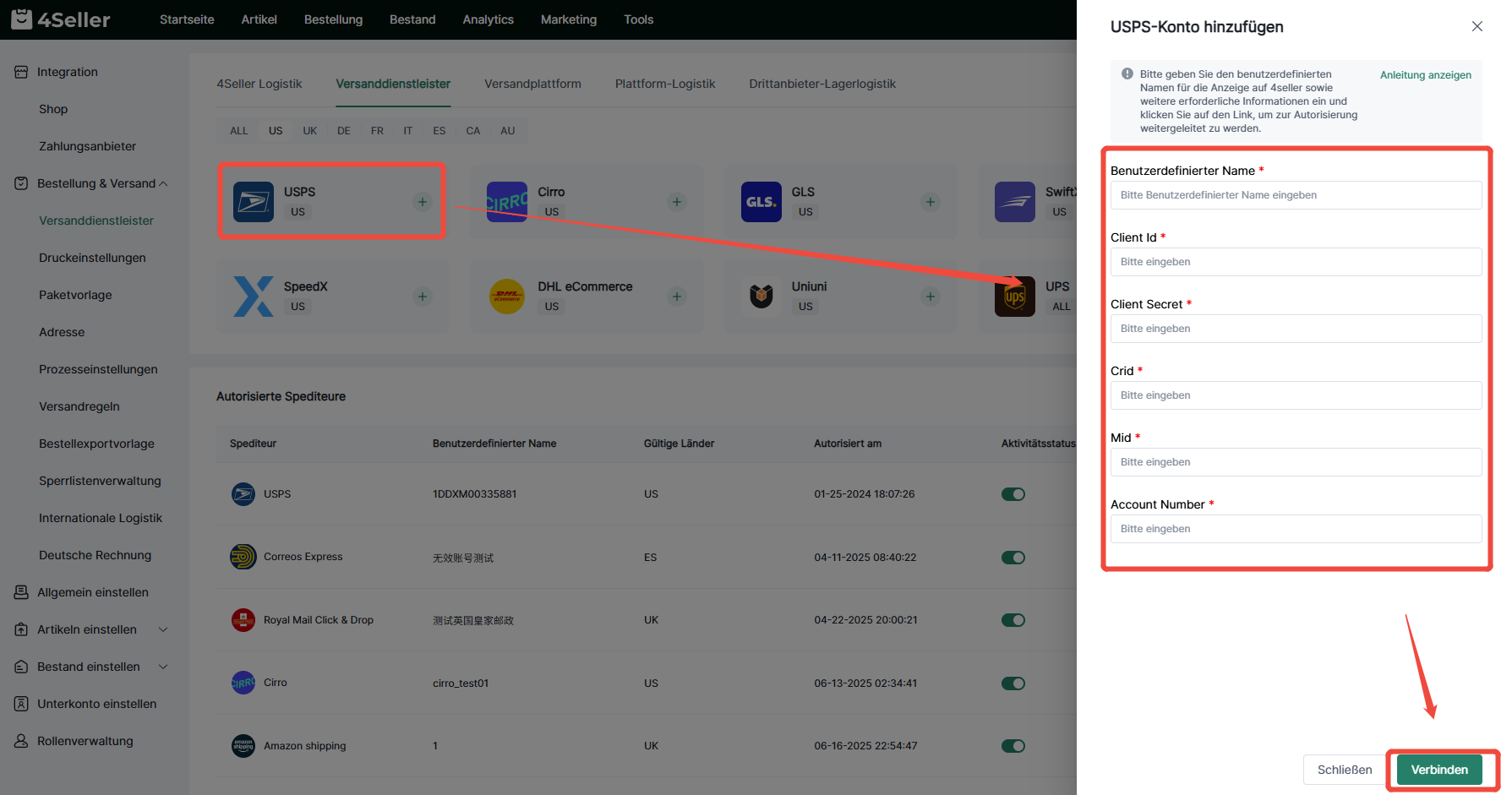This screenshot has width=1512, height=795.
Task: Expand the Bestand einstellen section
Action: click(x=163, y=667)
